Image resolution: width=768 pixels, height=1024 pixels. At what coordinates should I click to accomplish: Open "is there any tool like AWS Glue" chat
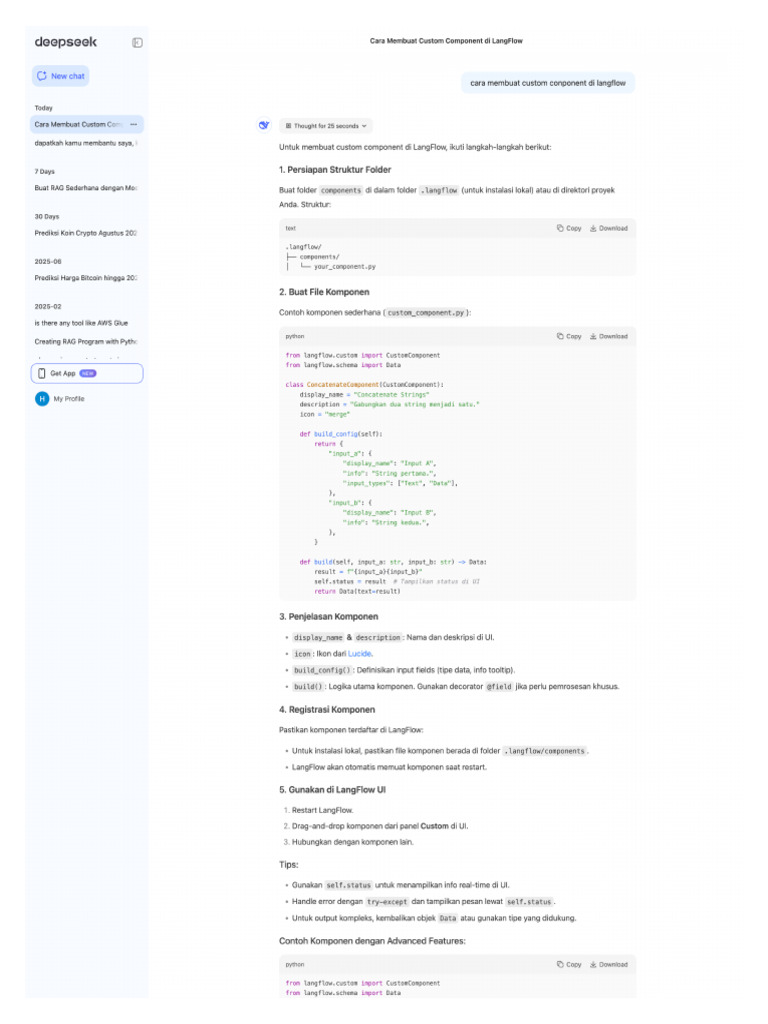click(x=81, y=323)
